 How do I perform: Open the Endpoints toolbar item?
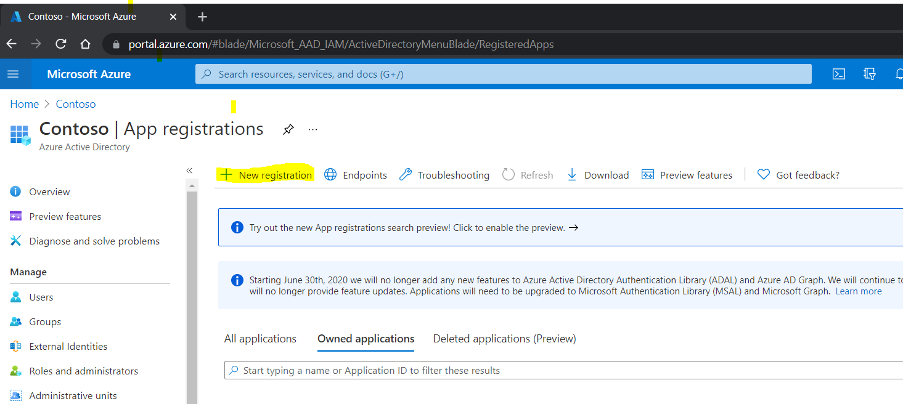tap(355, 175)
